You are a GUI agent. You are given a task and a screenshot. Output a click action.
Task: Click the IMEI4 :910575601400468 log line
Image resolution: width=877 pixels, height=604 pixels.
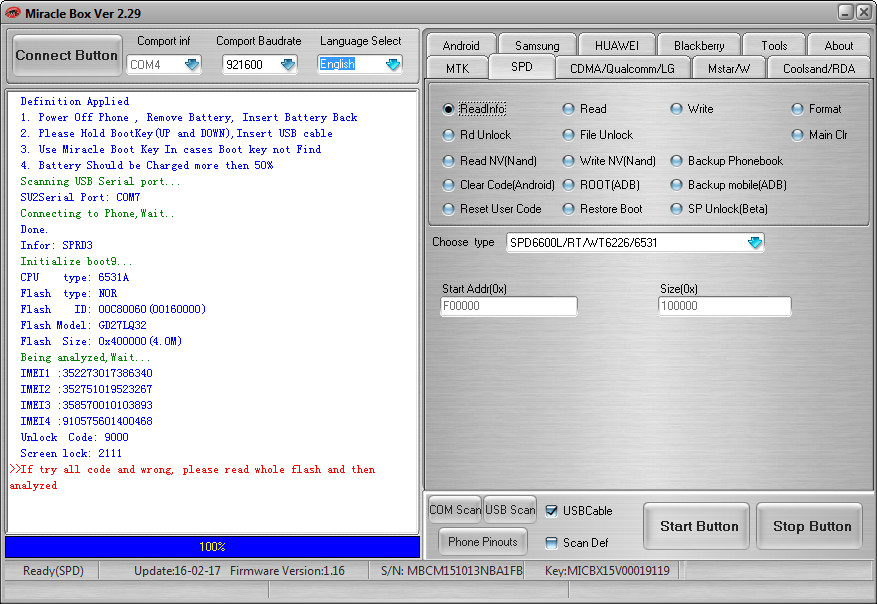click(x=86, y=421)
